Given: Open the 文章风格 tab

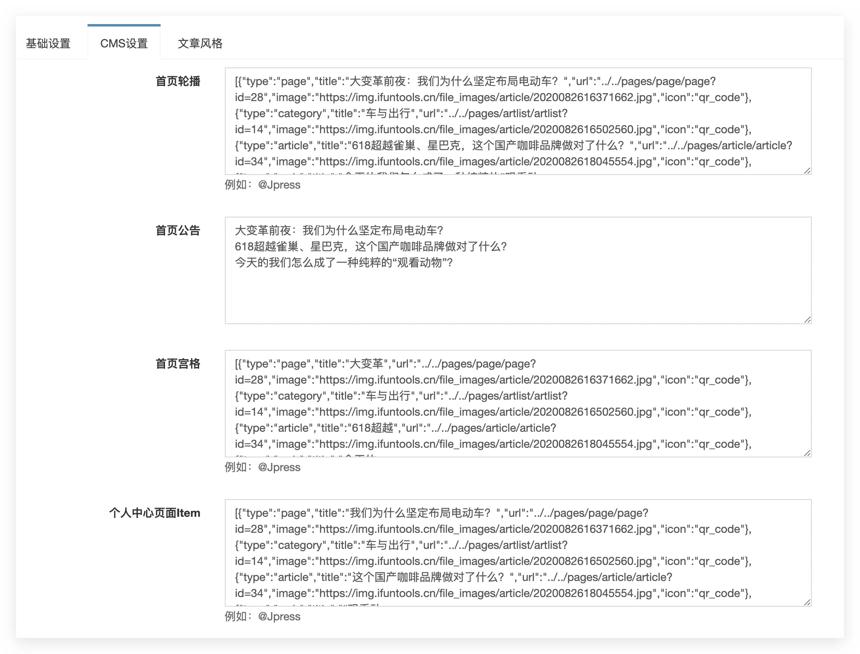Looking at the screenshot, I should [x=200, y=43].
